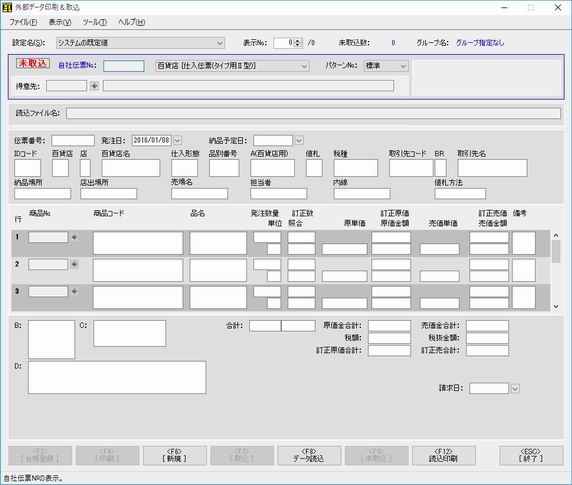This screenshot has height=485, width=572.
Task: Click the 品別番号 field
Action: tap(224, 168)
